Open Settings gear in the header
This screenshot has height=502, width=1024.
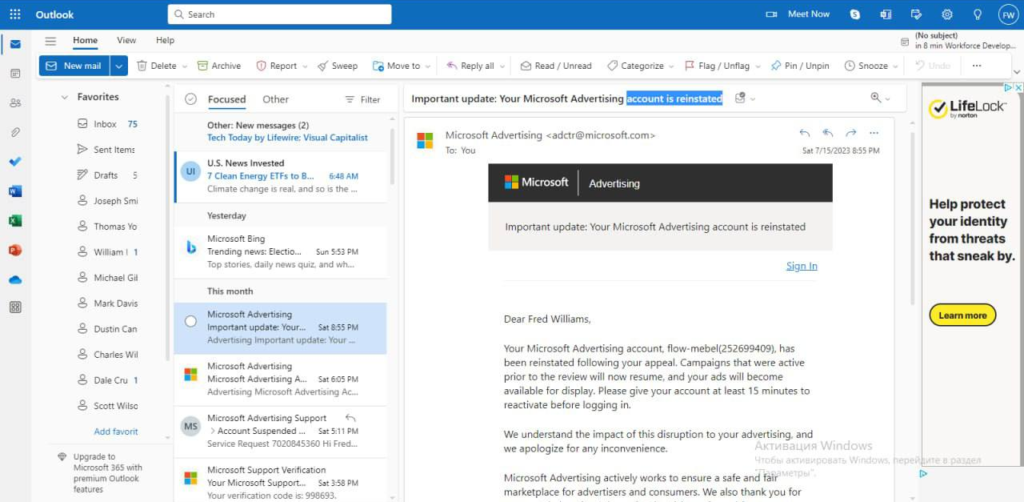coord(947,14)
